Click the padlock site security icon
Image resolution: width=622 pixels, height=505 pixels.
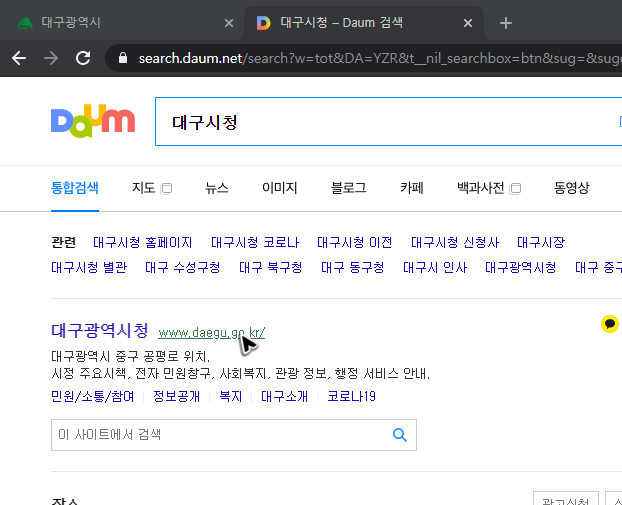pyautogui.click(x=123, y=58)
